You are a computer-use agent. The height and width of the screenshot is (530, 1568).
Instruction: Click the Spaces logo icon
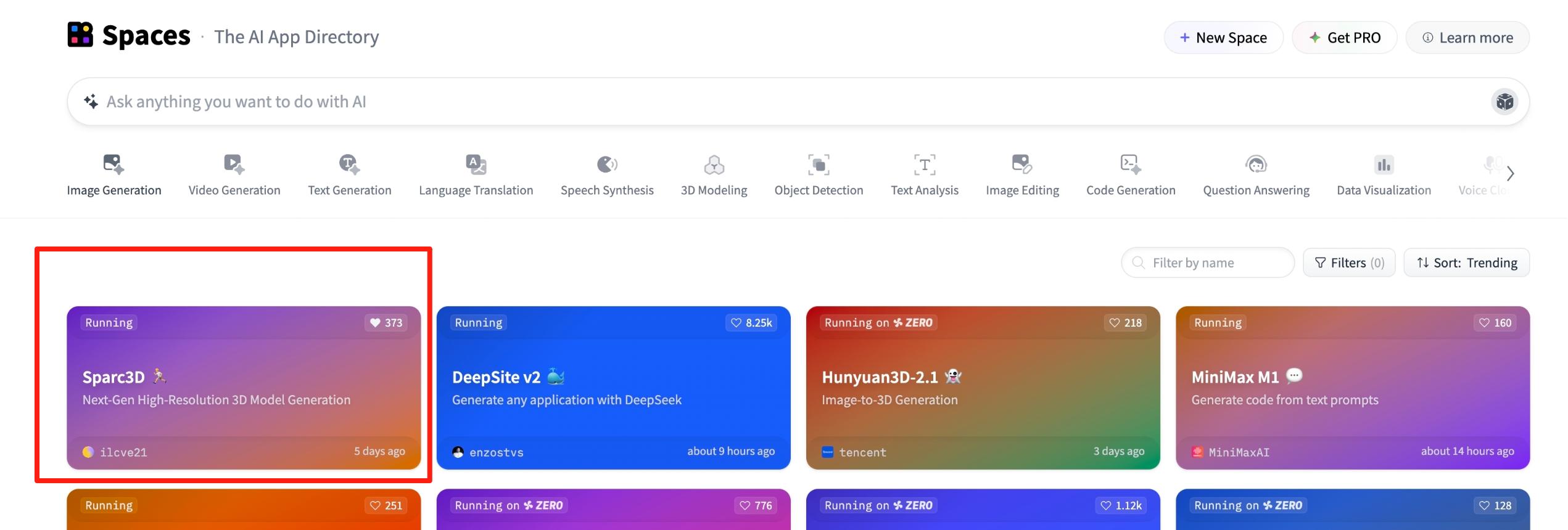click(80, 35)
